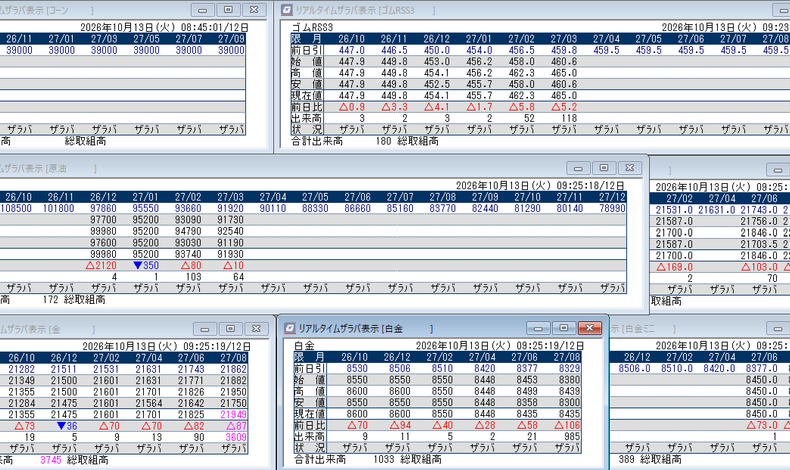Select the 安値 row header in 白金
790x470 pixels.
tap(309, 402)
